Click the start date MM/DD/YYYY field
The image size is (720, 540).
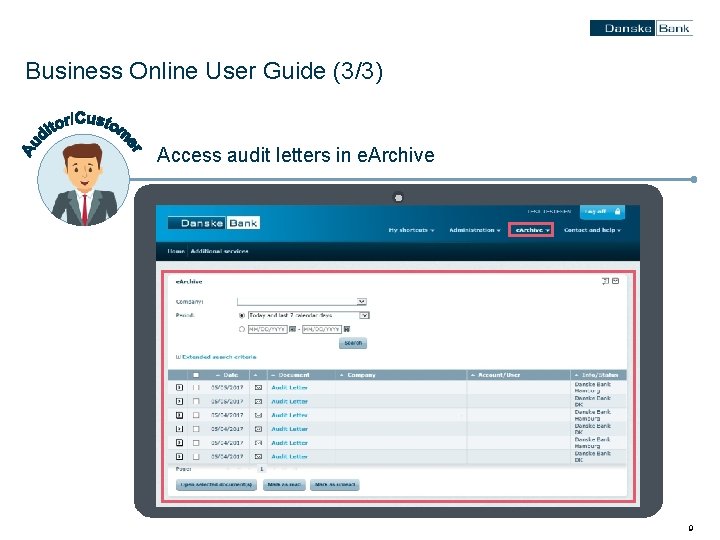tap(268, 329)
